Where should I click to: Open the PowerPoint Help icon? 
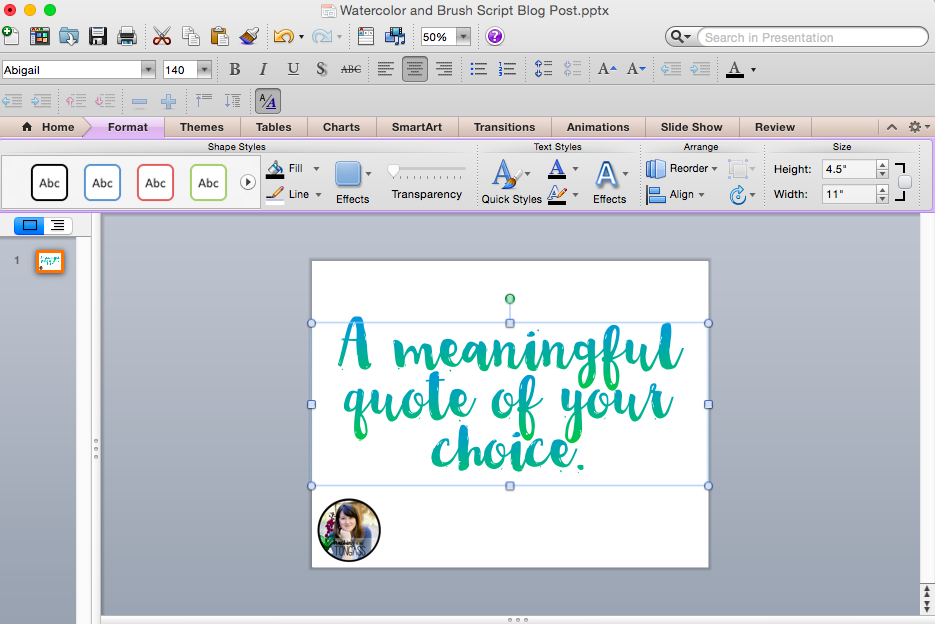point(494,36)
